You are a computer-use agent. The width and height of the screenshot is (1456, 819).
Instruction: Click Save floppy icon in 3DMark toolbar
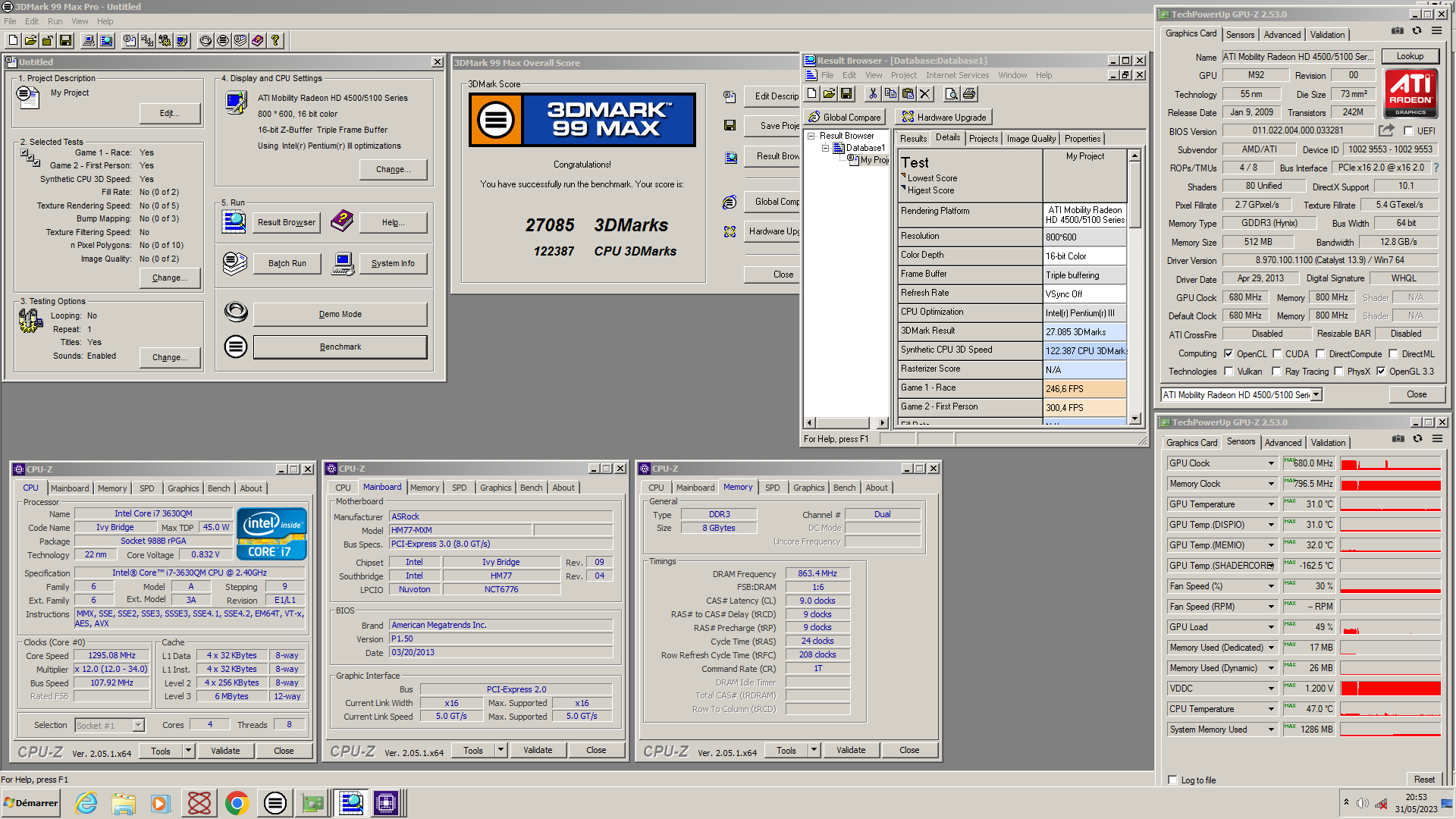coord(65,40)
